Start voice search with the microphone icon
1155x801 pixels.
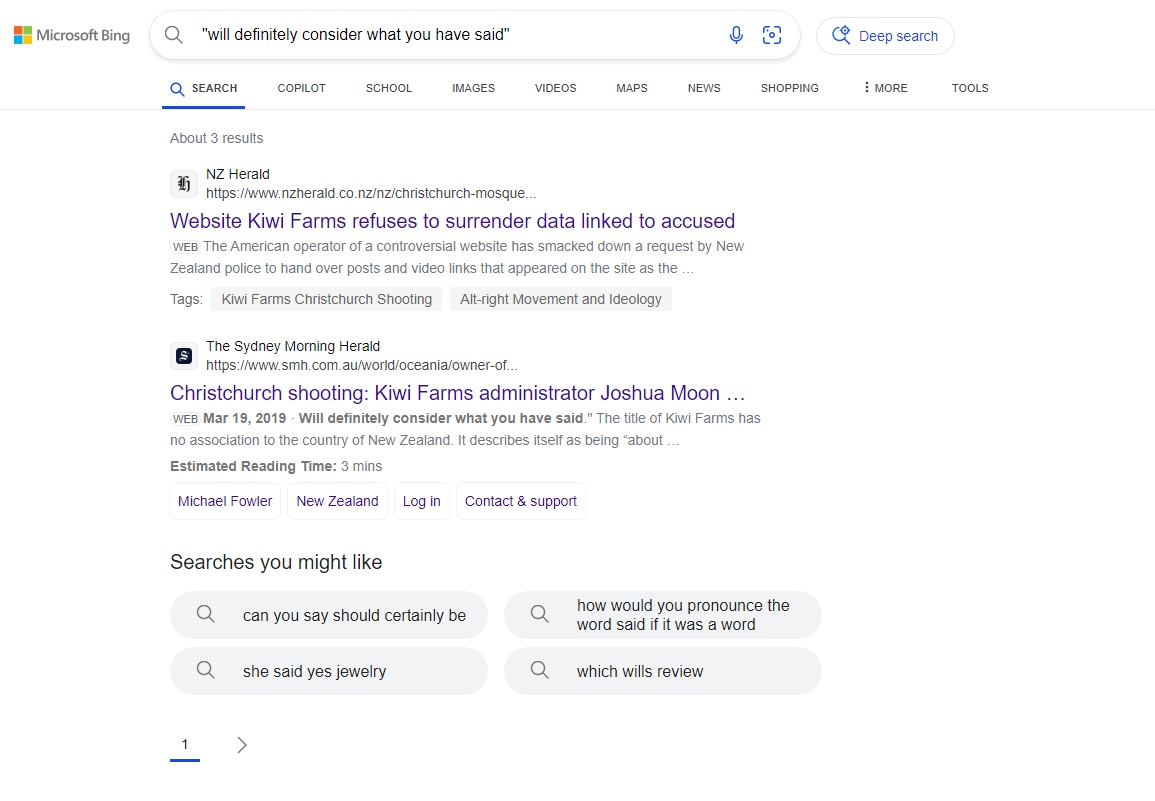pos(736,35)
